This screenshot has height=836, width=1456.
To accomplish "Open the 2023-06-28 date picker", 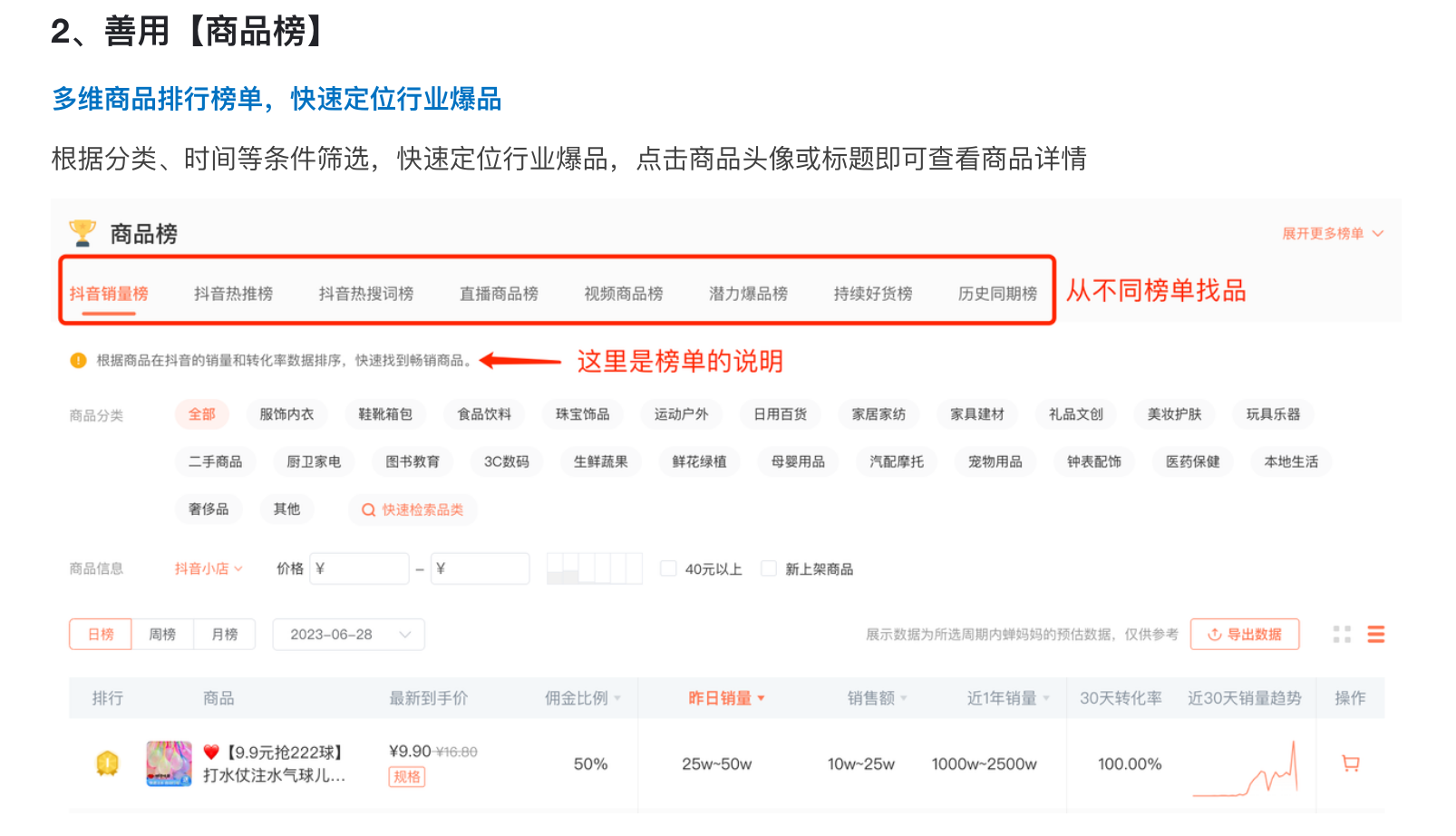I will point(349,635).
